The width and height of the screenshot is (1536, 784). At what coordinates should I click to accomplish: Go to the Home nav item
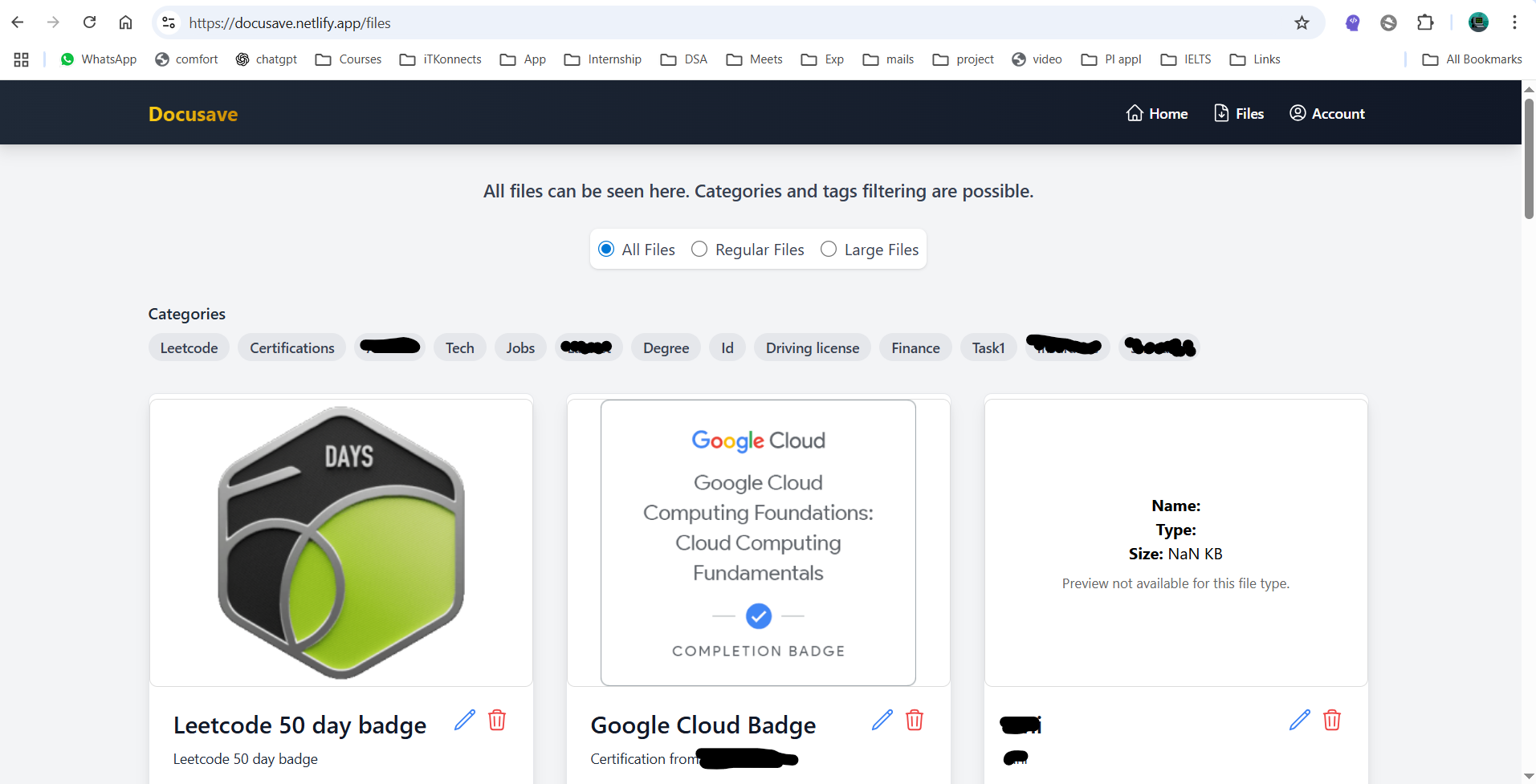point(1157,113)
